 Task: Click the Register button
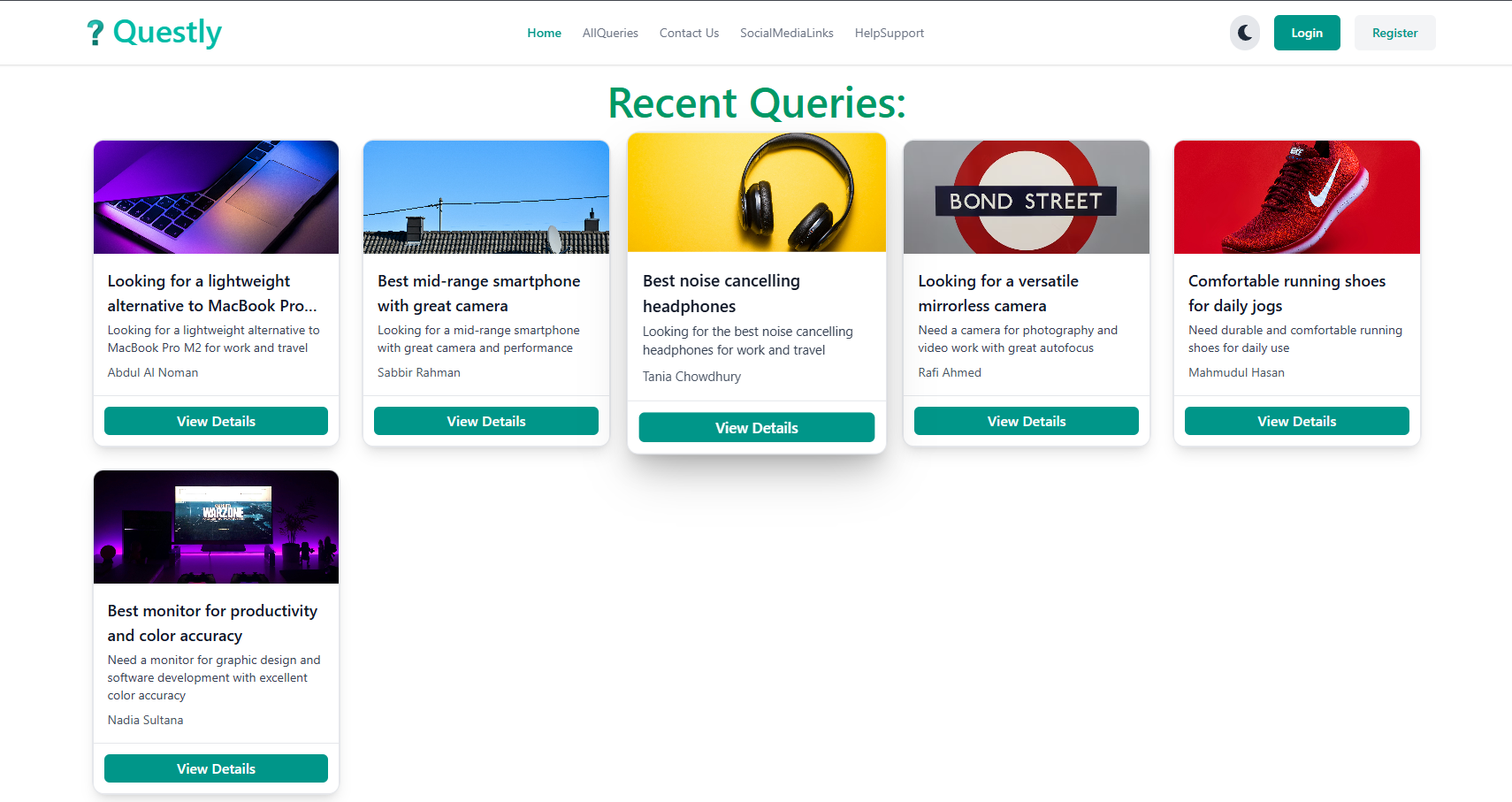pyautogui.click(x=1394, y=33)
